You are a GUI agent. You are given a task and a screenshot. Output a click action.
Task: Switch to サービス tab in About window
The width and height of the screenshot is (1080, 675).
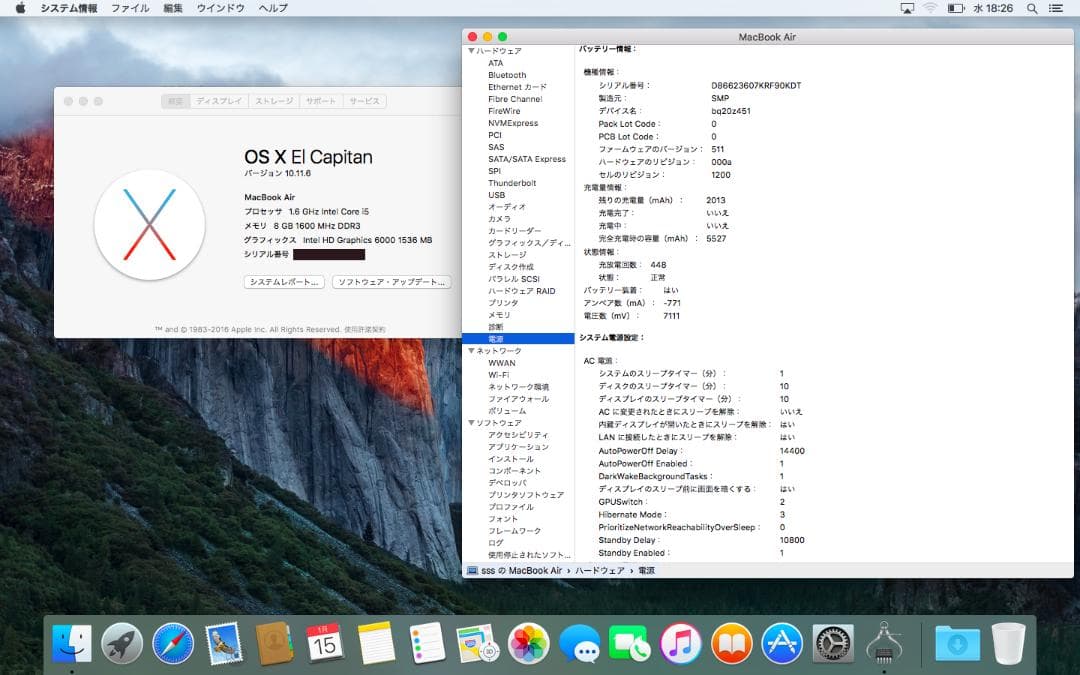tap(364, 101)
